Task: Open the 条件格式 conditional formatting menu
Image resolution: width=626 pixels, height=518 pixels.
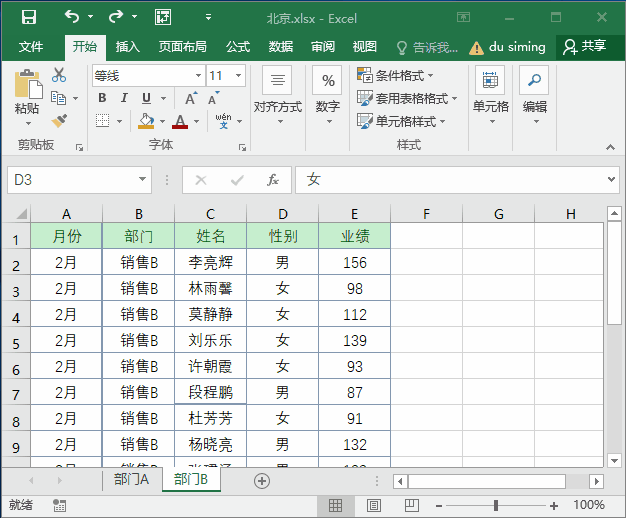Action: point(395,75)
